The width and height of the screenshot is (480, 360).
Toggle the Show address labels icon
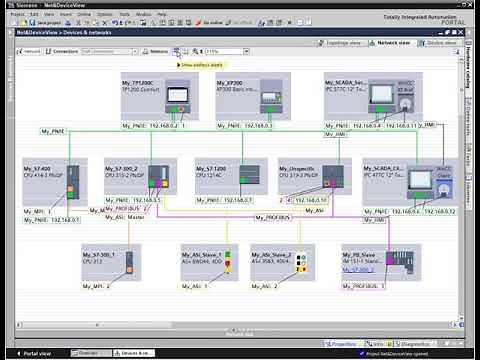coord(177,51)
